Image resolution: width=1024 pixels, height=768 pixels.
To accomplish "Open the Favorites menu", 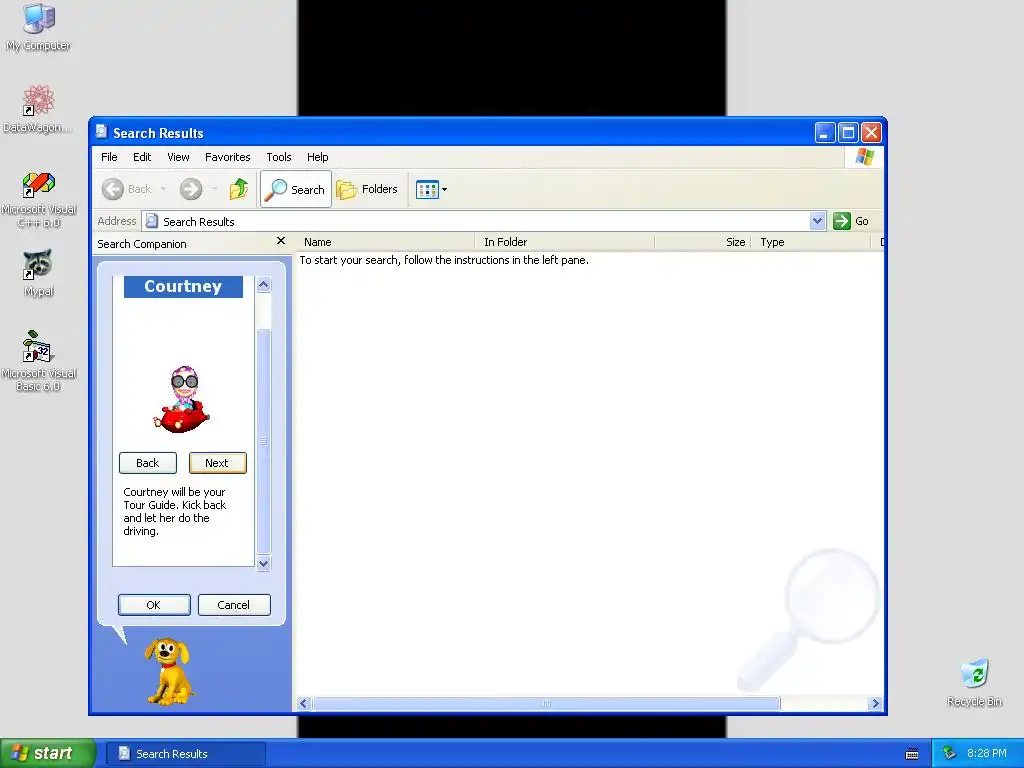I will pyautogui.click(x=227, y=157).
